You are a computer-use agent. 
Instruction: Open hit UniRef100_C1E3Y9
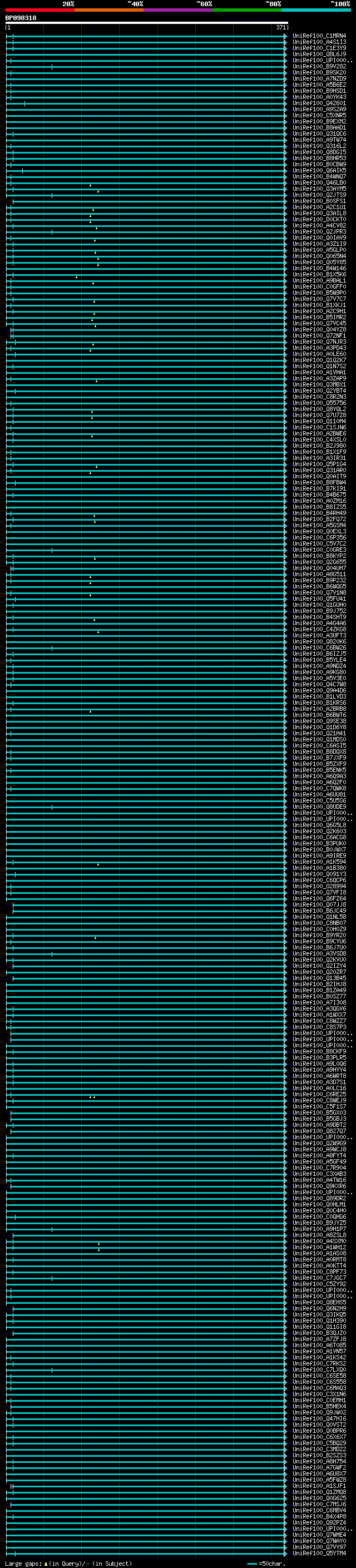pos(319,48)
